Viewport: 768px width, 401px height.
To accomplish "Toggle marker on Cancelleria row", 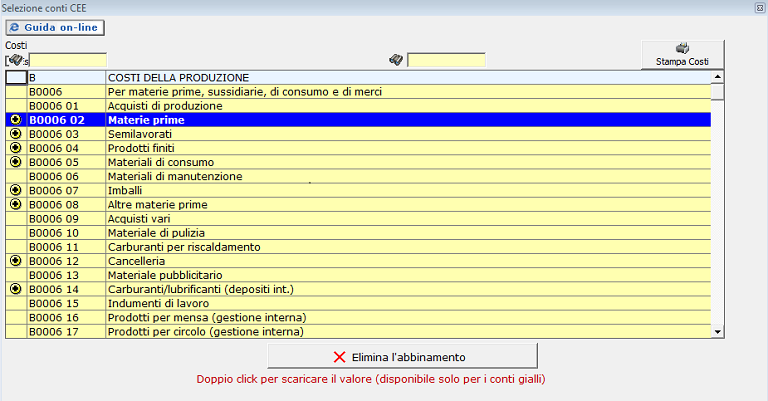I will pos(15,260).
